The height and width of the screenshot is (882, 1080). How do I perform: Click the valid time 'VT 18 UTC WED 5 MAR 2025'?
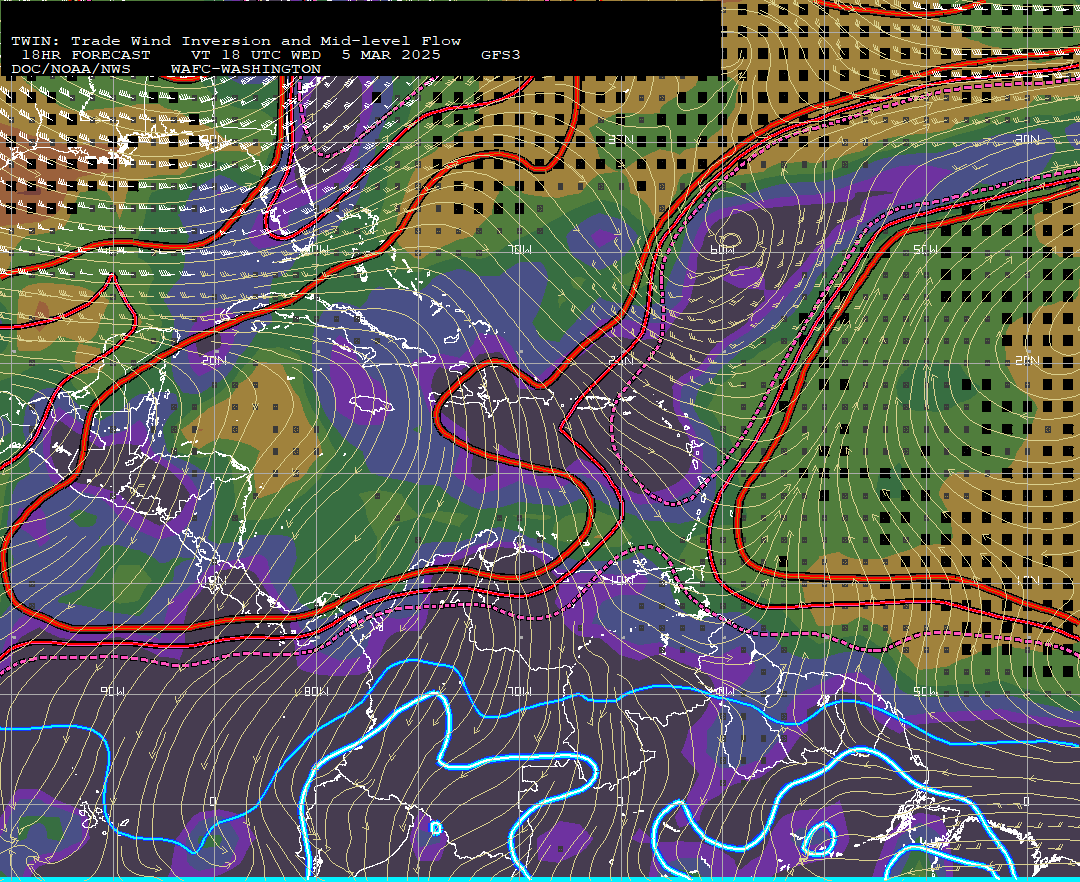coord(315,55)
